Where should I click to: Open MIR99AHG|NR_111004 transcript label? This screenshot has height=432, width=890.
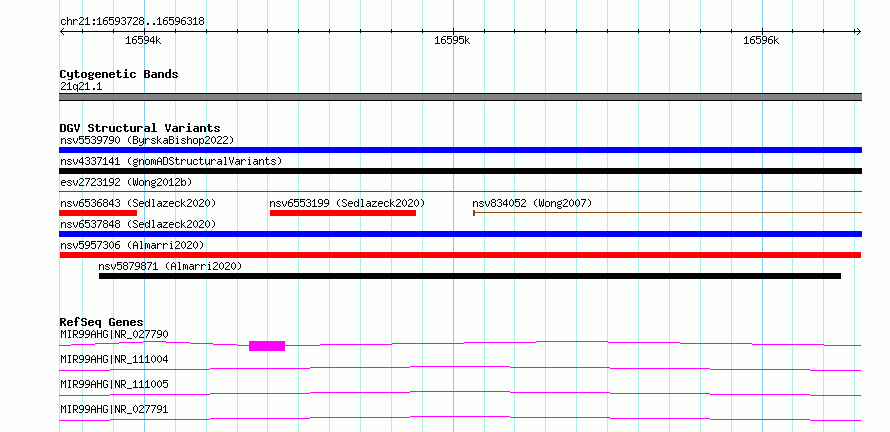click(114, 359)
